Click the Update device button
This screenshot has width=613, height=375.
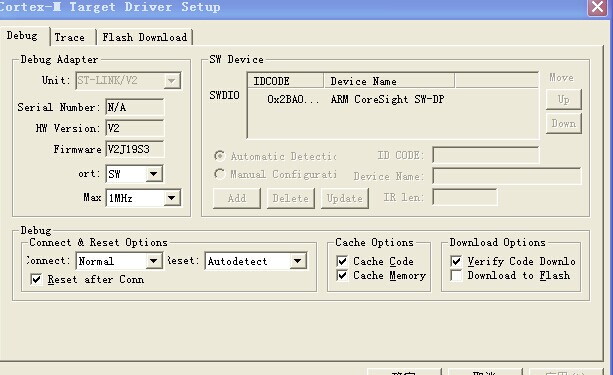pyautogui.click(x=345, y=198)
